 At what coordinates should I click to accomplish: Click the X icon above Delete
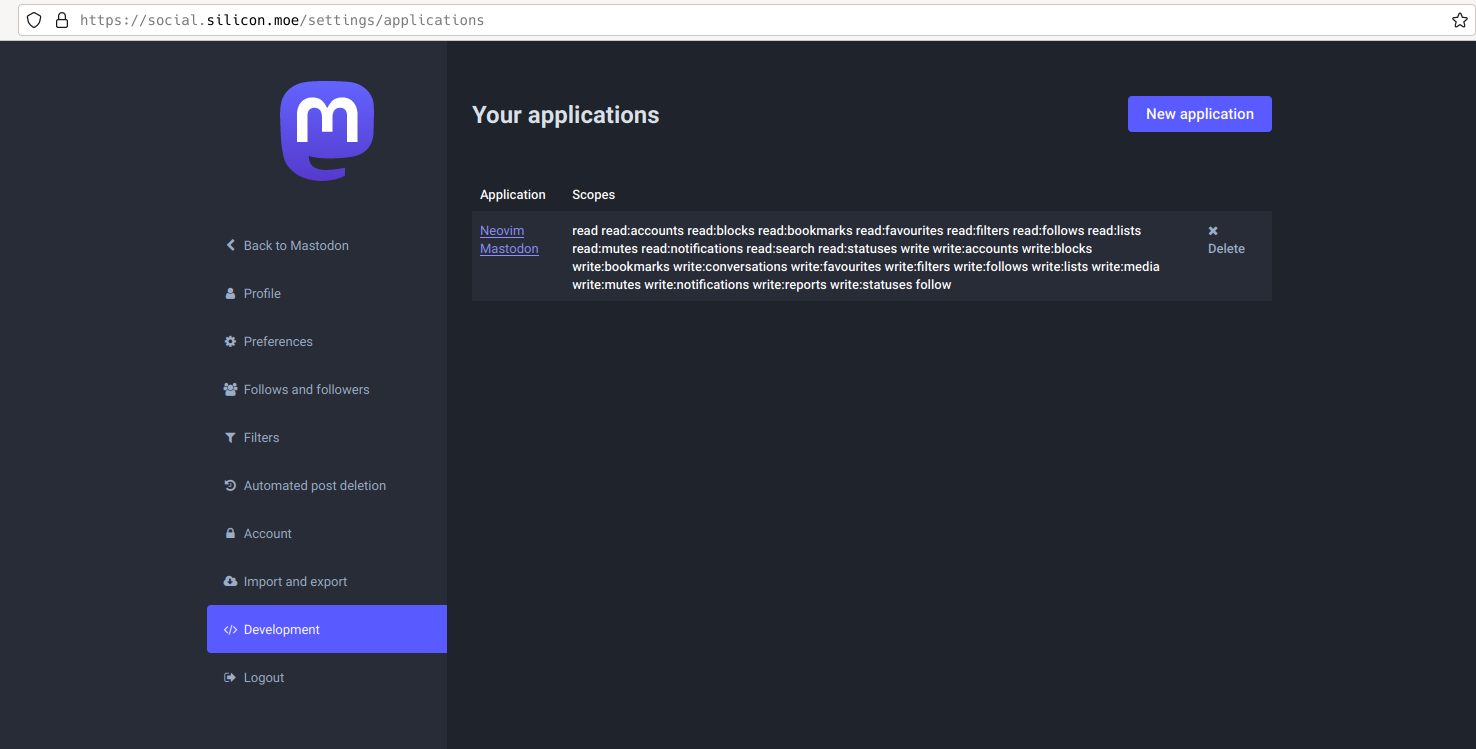point(1213,231)
